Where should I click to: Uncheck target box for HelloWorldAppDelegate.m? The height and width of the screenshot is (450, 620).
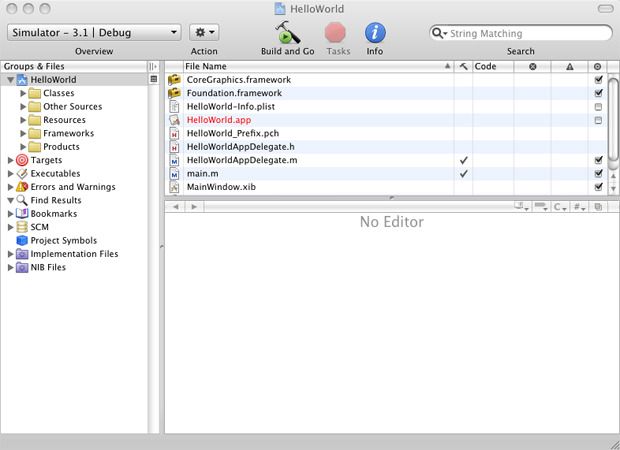[598, 160]
